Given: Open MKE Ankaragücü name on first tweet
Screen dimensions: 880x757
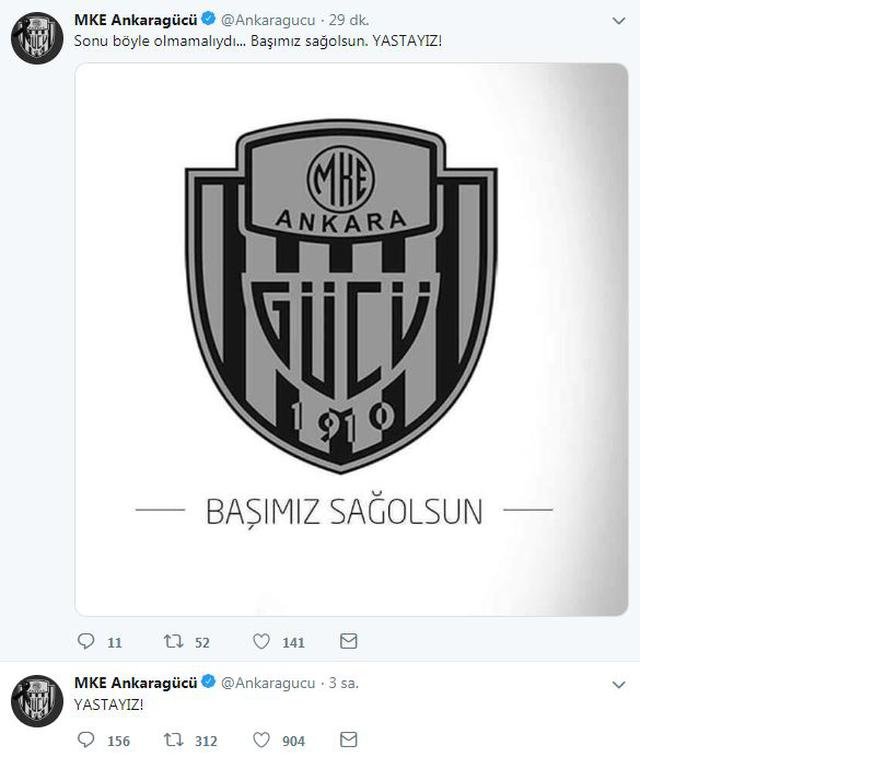Looking at the screenshot, I should point(135,20).
